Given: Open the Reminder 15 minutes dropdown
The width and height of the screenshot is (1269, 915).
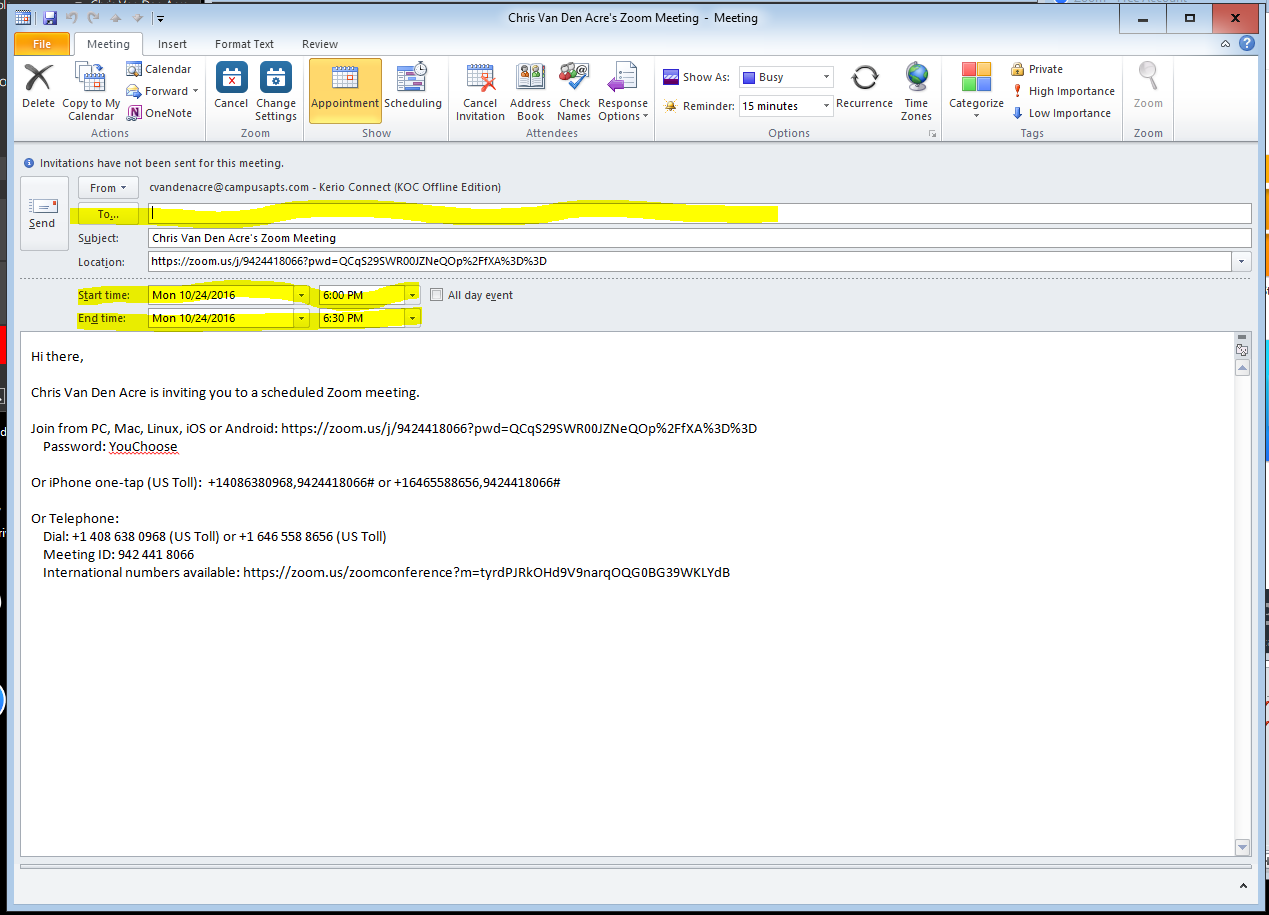Looking at the screenshot, I should pyautogui.click(x=826, y=106).
